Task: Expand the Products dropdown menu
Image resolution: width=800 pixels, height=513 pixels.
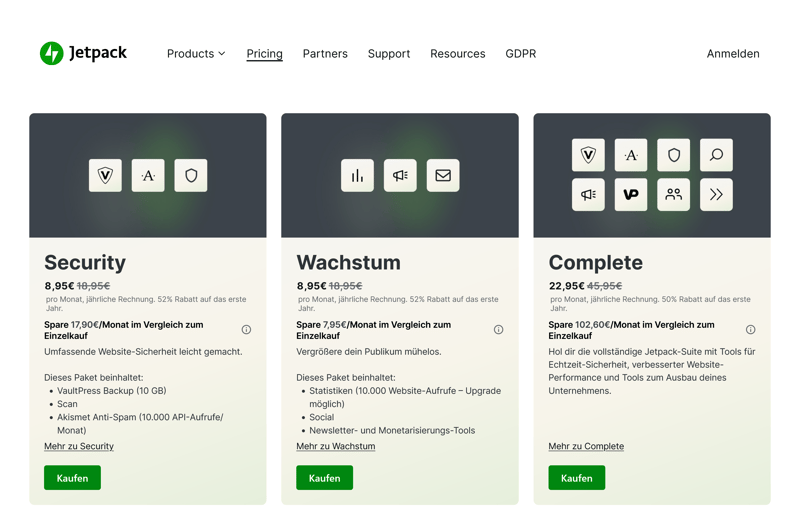Action: [196, 54]
